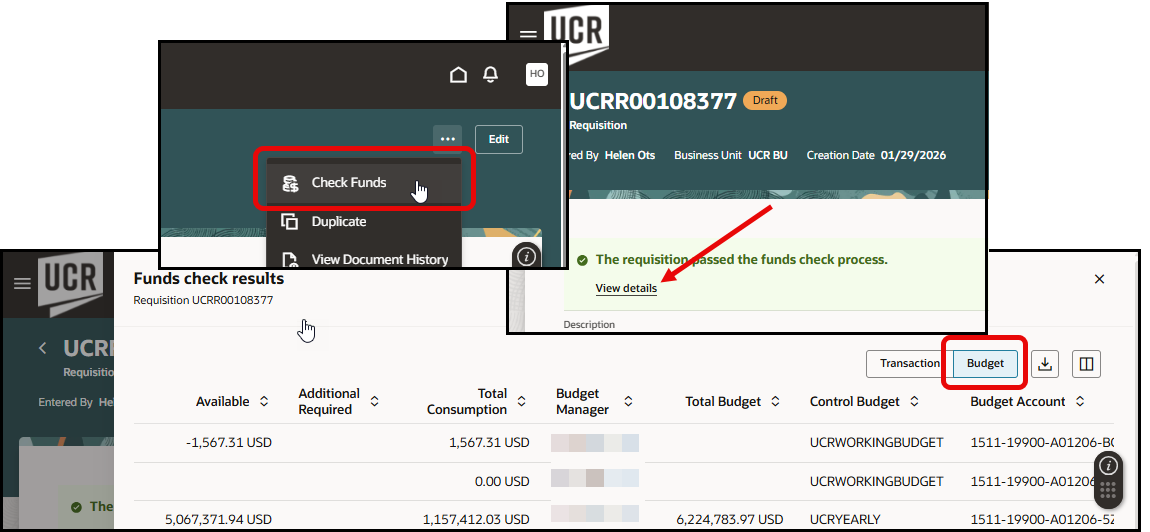Sort by Total Consumption column

521,401
